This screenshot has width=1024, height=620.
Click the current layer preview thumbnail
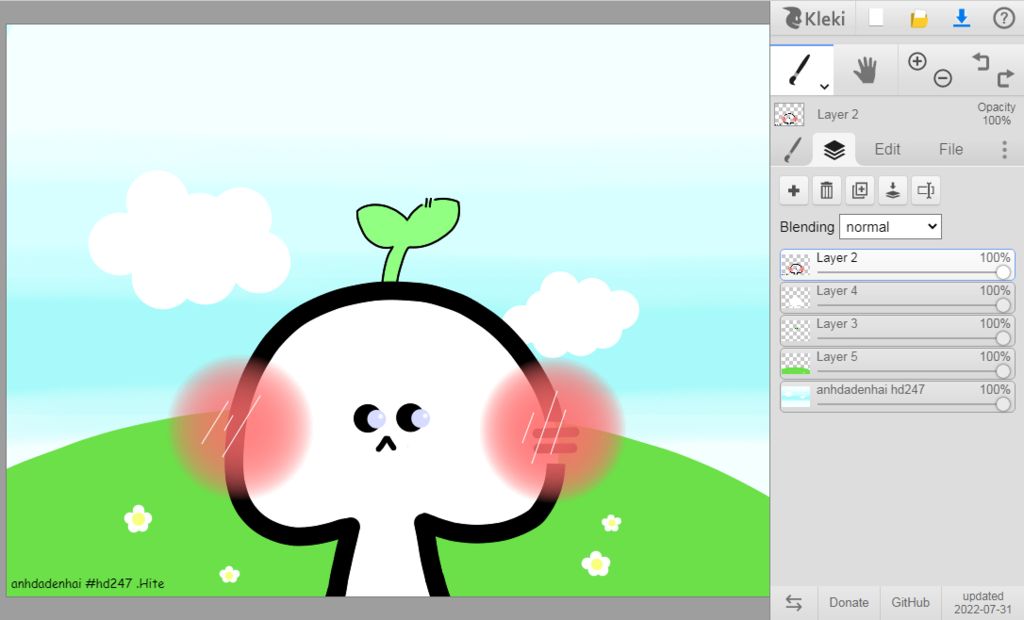click(x=789, y=115)
